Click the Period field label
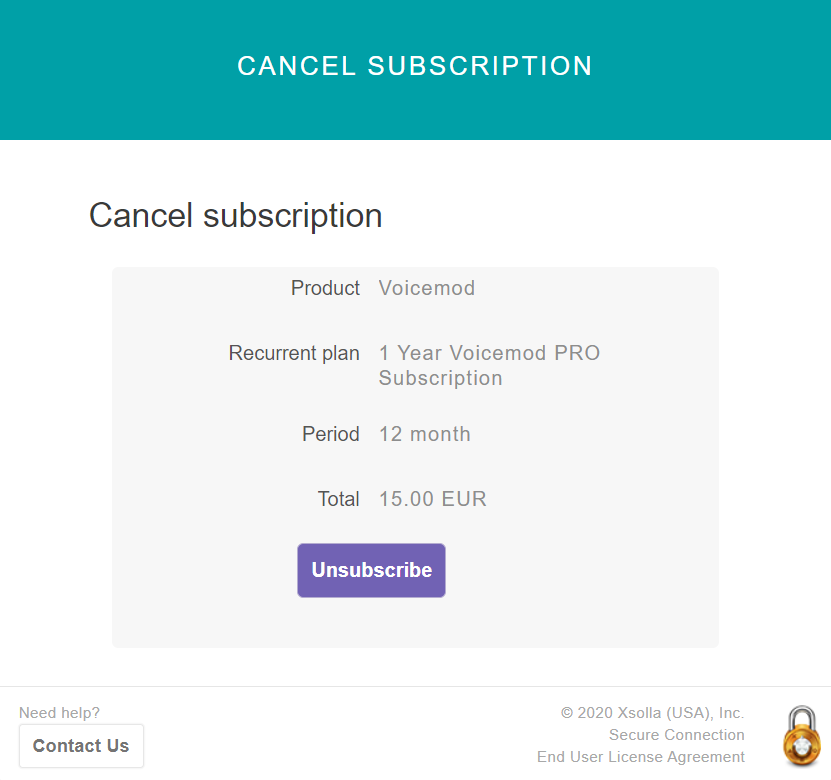Viewport: 831px width, 780px height. pyautogui.click(x=330, y=434)
